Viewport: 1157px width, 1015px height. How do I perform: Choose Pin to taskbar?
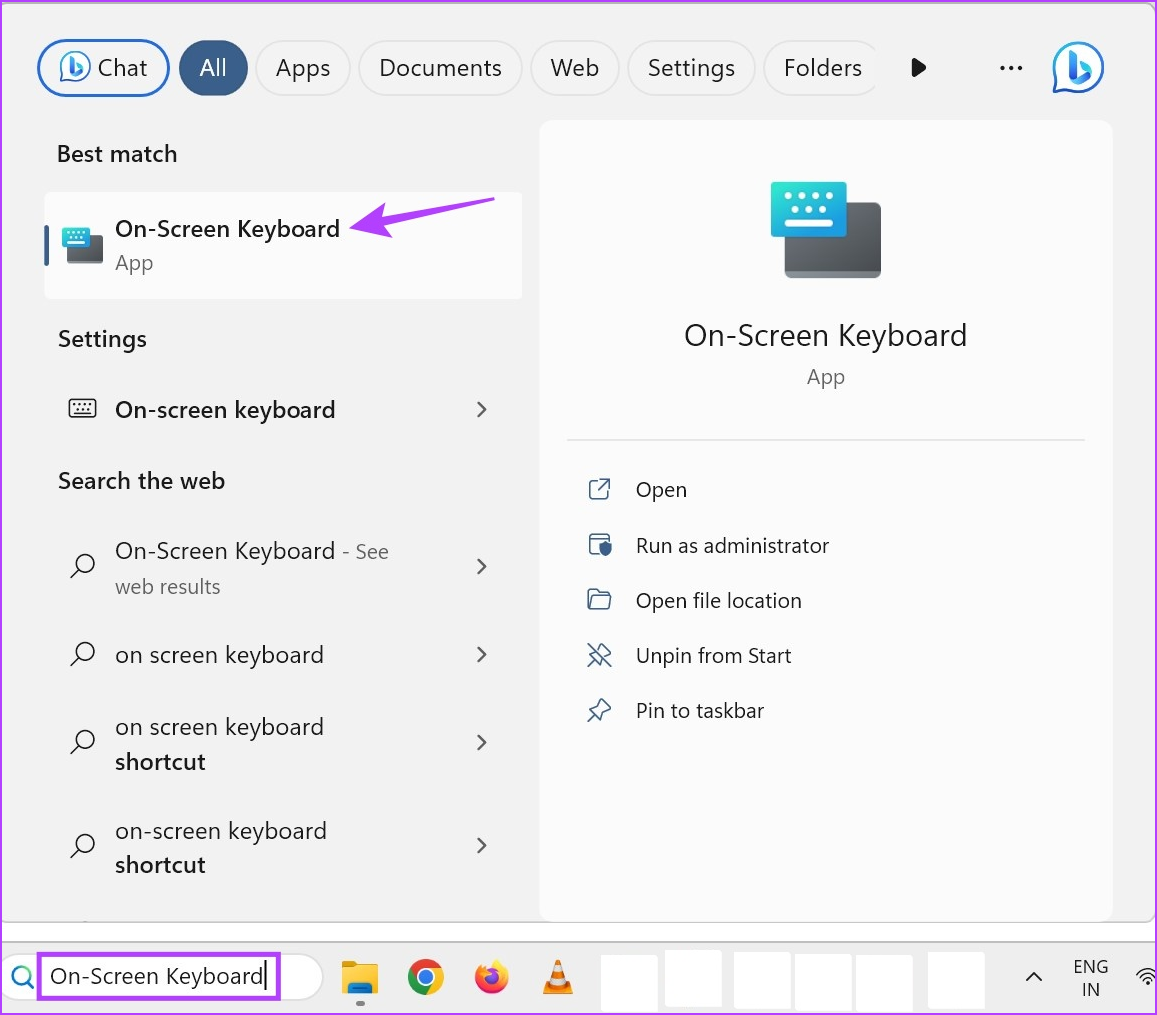700,710
